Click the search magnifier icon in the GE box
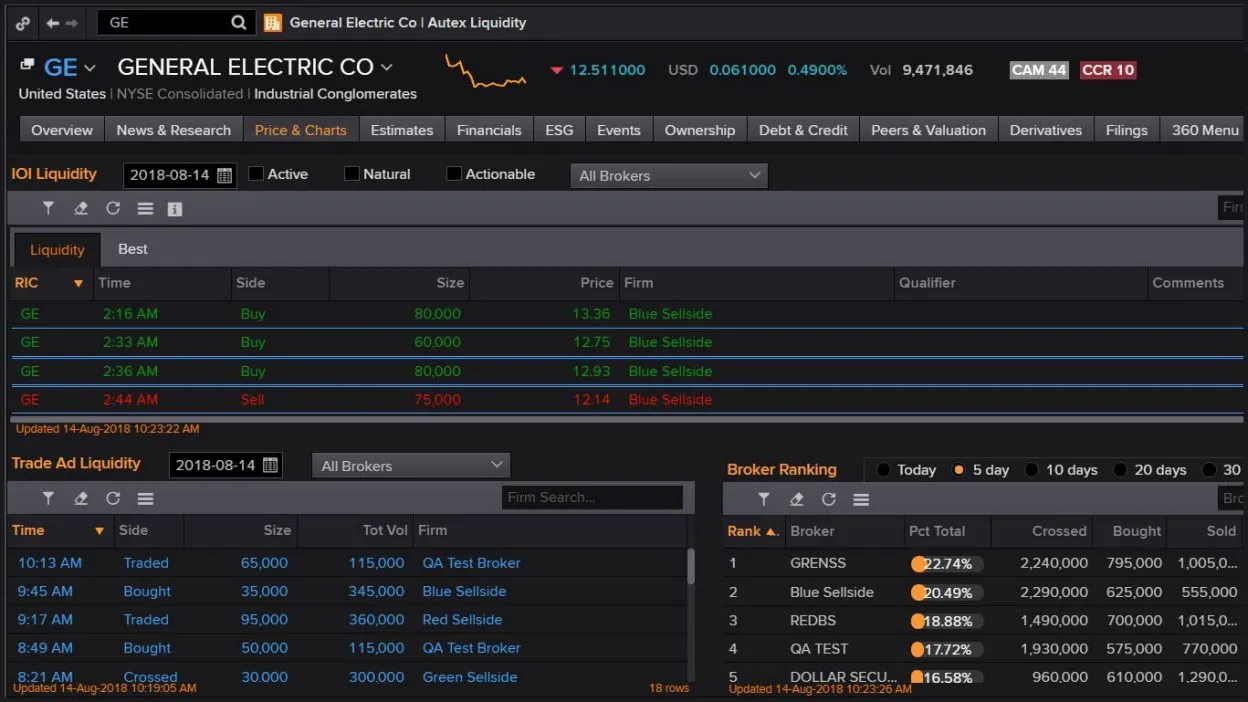The width and height of the screenshot is (1248, 702). 238,22
